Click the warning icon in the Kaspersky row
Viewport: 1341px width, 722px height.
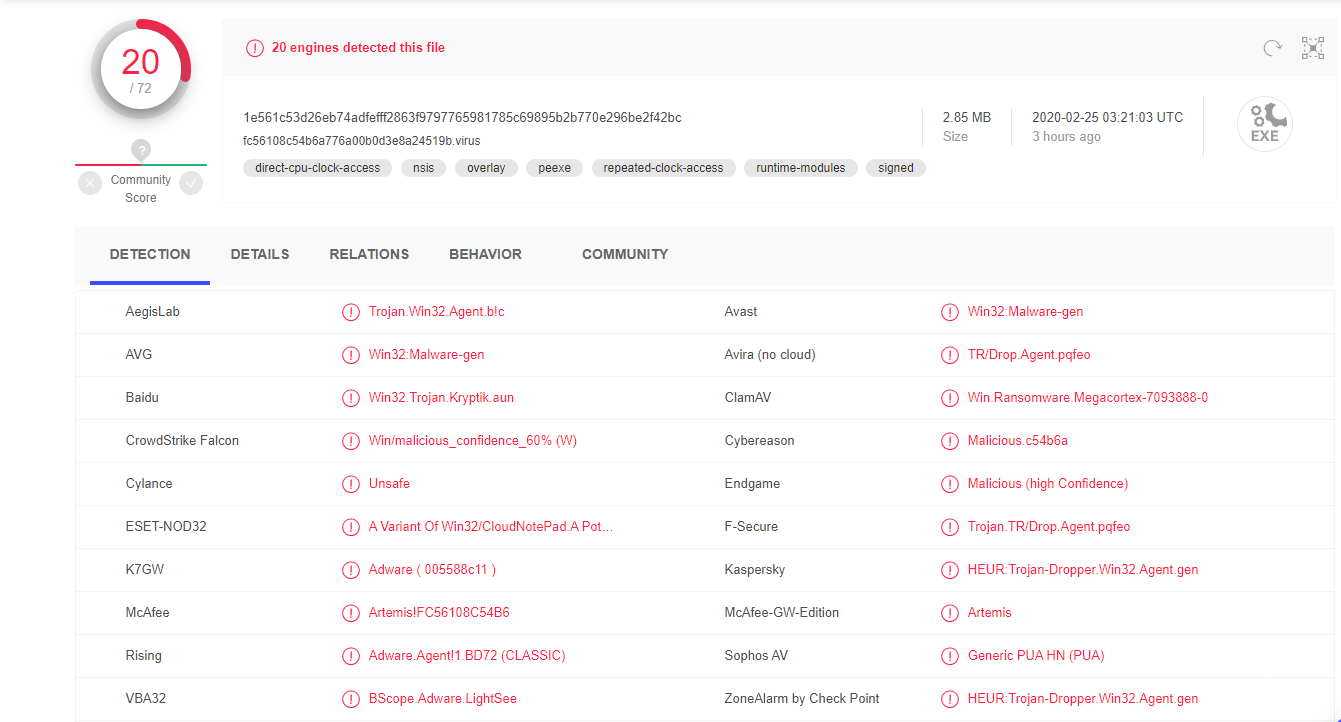tap(950, 570)
